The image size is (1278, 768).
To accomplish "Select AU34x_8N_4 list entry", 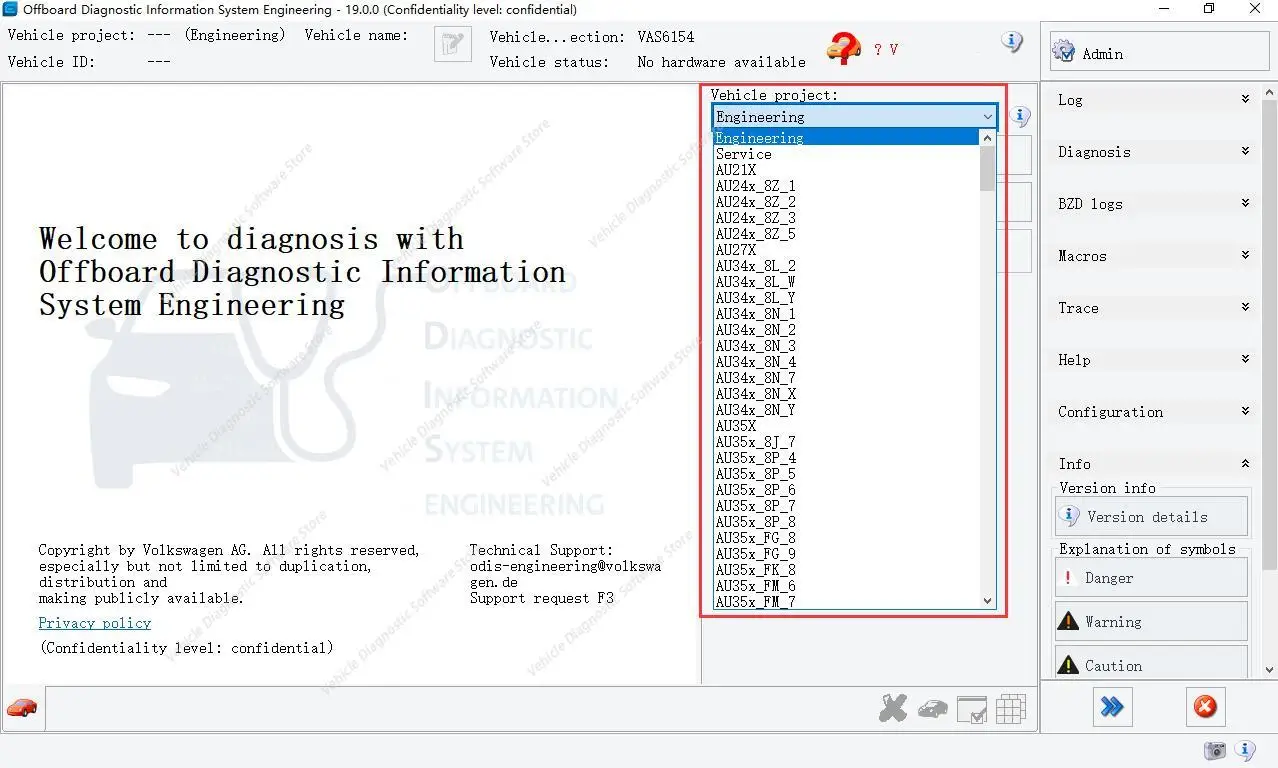I will 846,362.
